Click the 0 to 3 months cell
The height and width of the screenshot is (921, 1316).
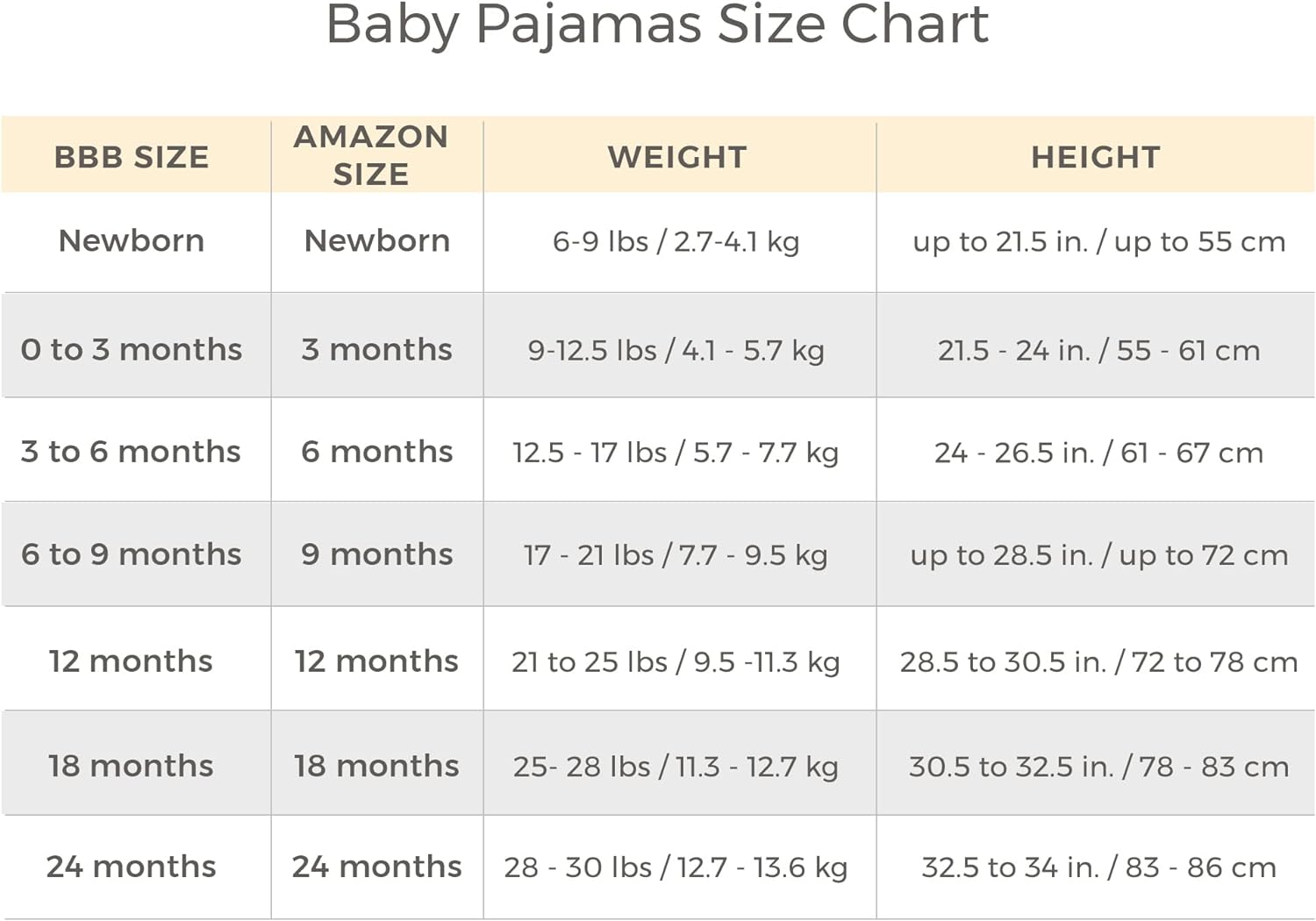(132, 349)
